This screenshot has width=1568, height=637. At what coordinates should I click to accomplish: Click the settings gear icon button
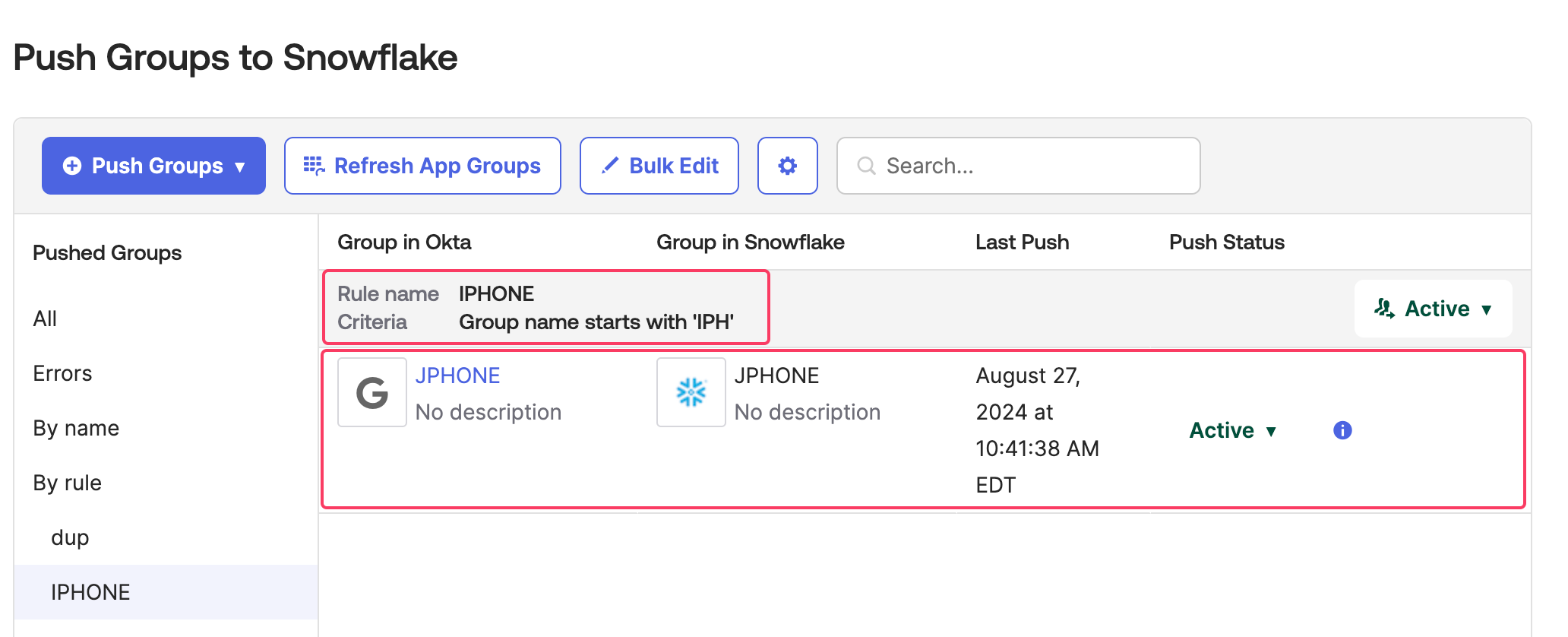click(x=787, y=166)
